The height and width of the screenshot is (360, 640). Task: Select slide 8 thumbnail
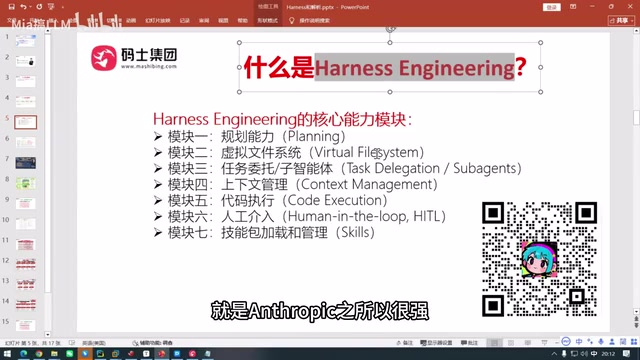25,183
